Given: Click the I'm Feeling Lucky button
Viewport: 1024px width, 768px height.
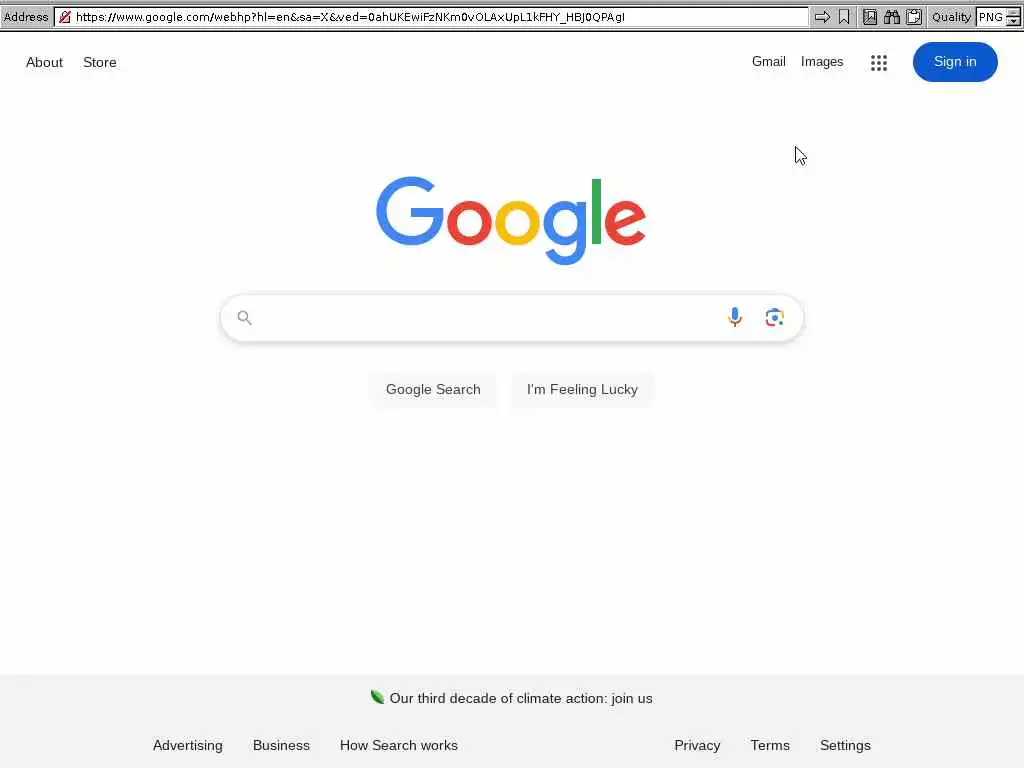Looking at the screenshot, I should (x=582, y=389).
